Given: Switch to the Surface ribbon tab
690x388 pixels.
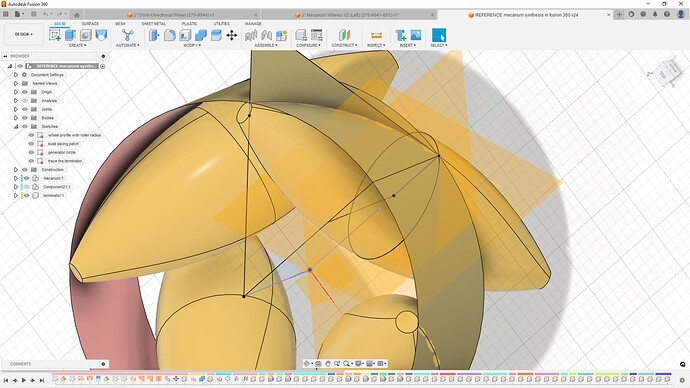Looking at the screenshot, I should 90,24.
